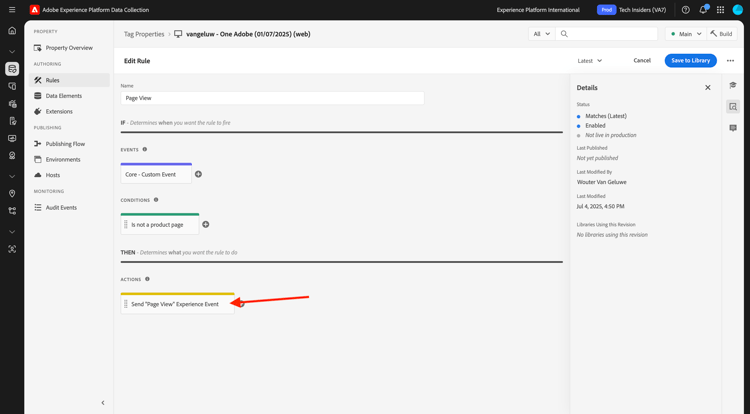The height and width of the screenshot is (414, 750).
Task: Click the Tag Properties breadcrumb link
Action: coord(144,34)
